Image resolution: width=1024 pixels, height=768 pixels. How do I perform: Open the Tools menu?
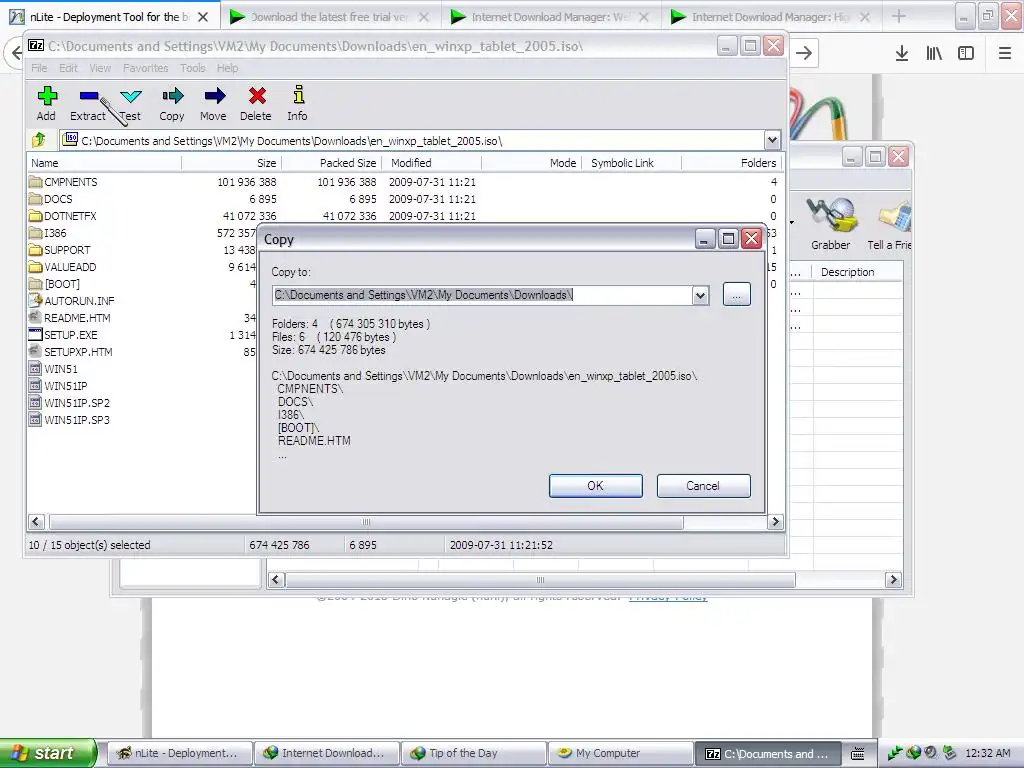tap(193, 68)
